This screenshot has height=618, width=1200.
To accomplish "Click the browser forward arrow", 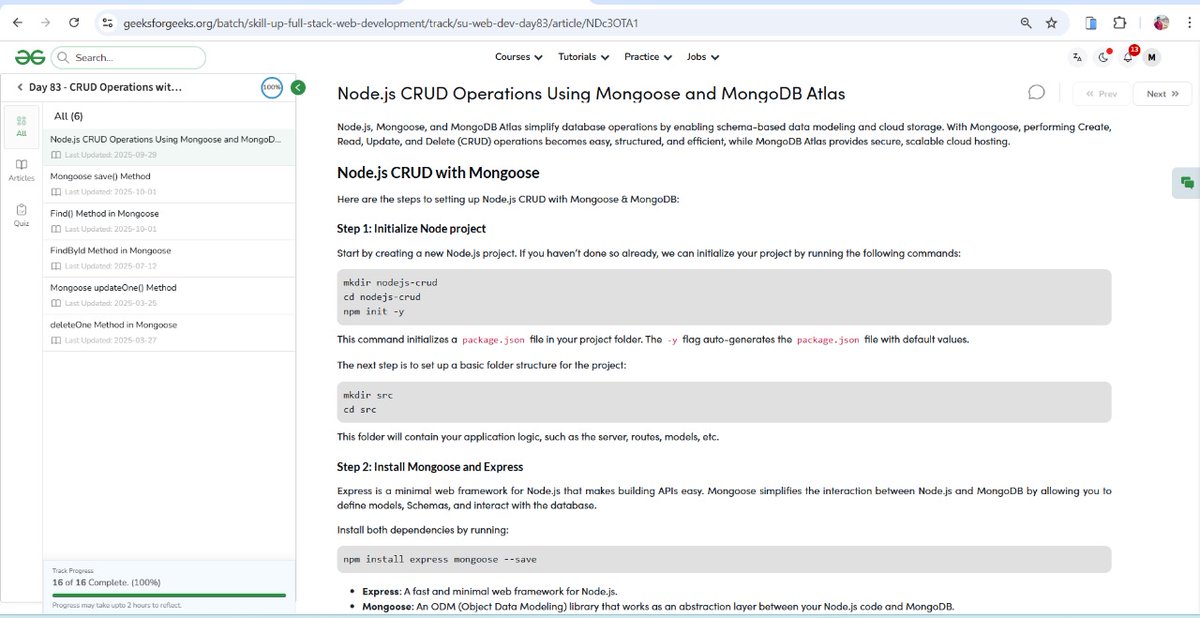I will pyautogui.click(x=45, y=22).
